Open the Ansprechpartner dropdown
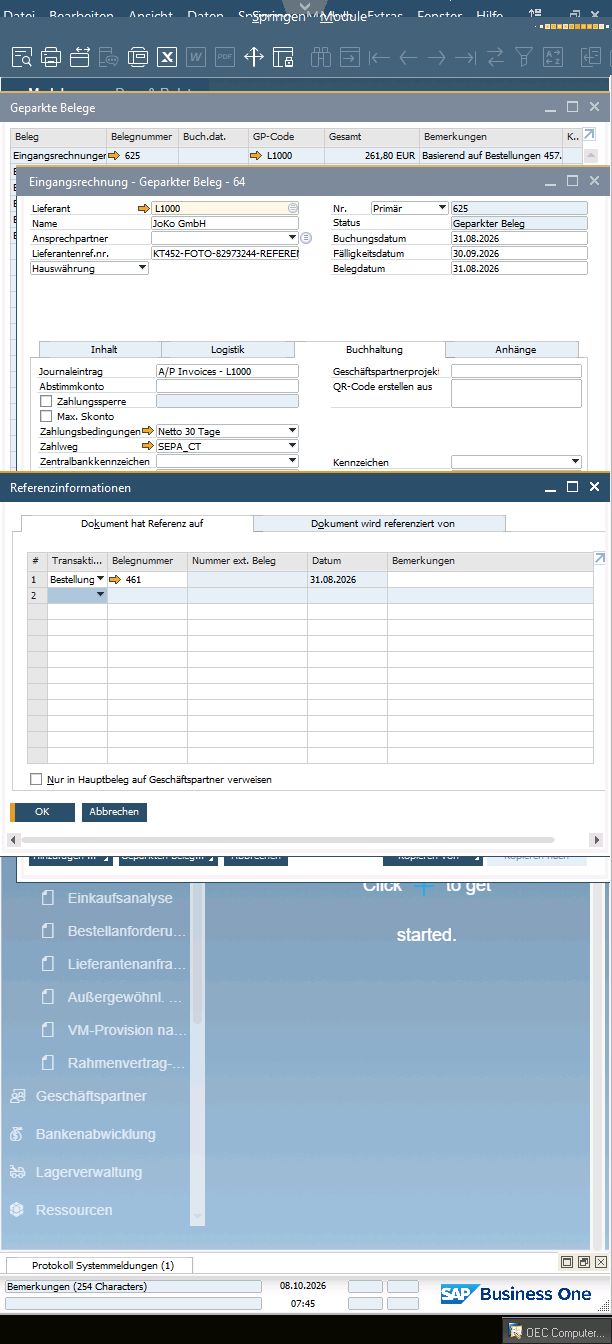 (292, 238)
